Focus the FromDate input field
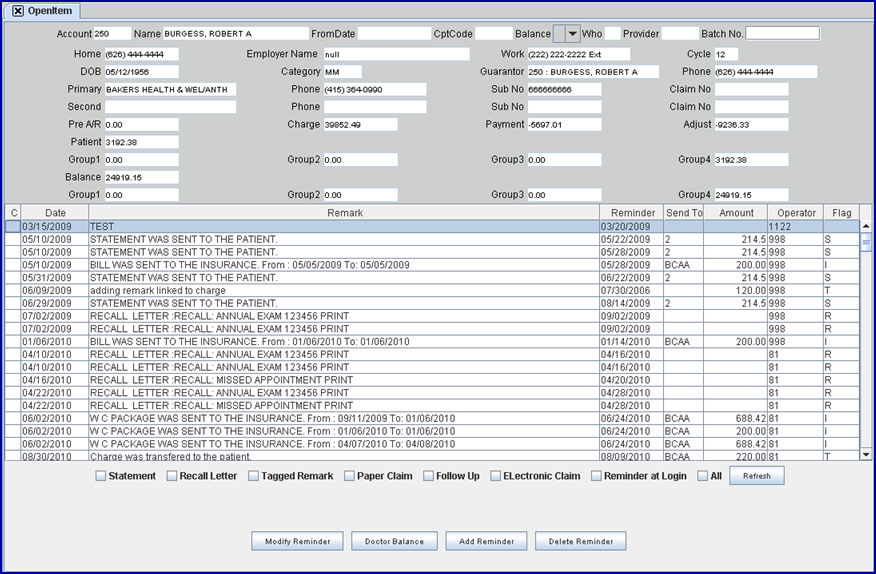This screenshot has width=876, height=574. click(394, 34)
